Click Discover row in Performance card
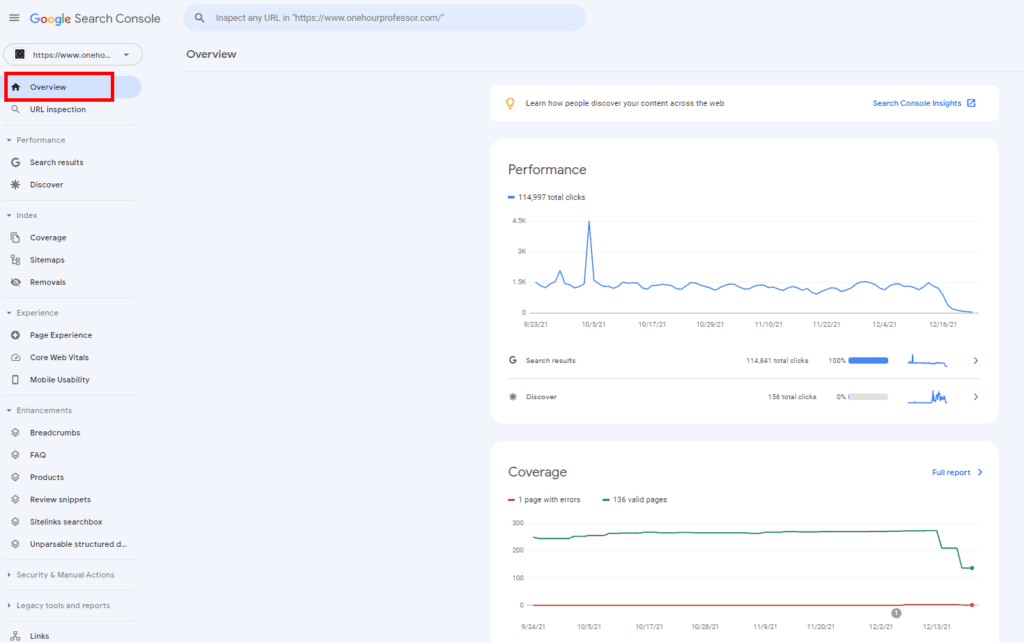 coord(744,396)
